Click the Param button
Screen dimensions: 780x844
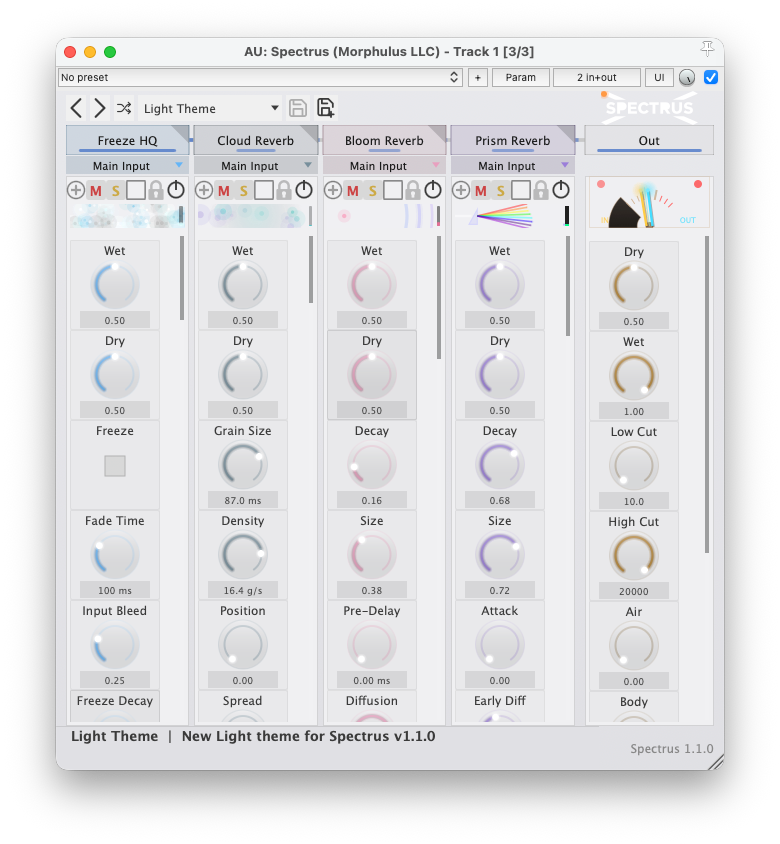(521, 78)
